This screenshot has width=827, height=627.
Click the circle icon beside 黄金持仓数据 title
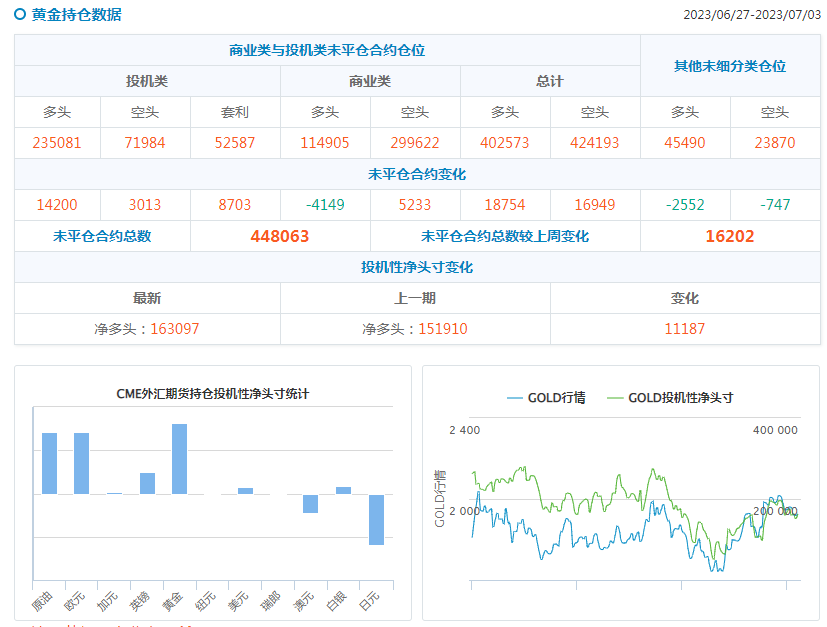coord(20,15)
